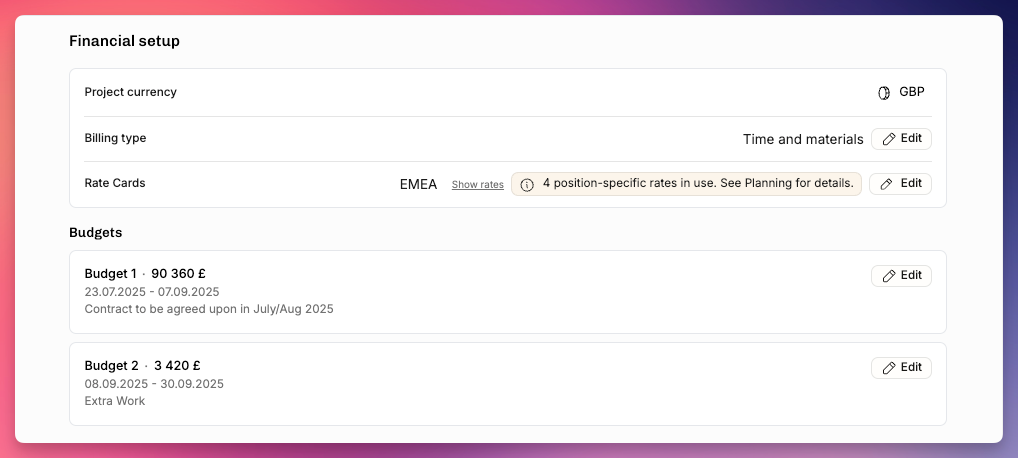
Task: Click the Financial setup heading
Action: [125, 42]
